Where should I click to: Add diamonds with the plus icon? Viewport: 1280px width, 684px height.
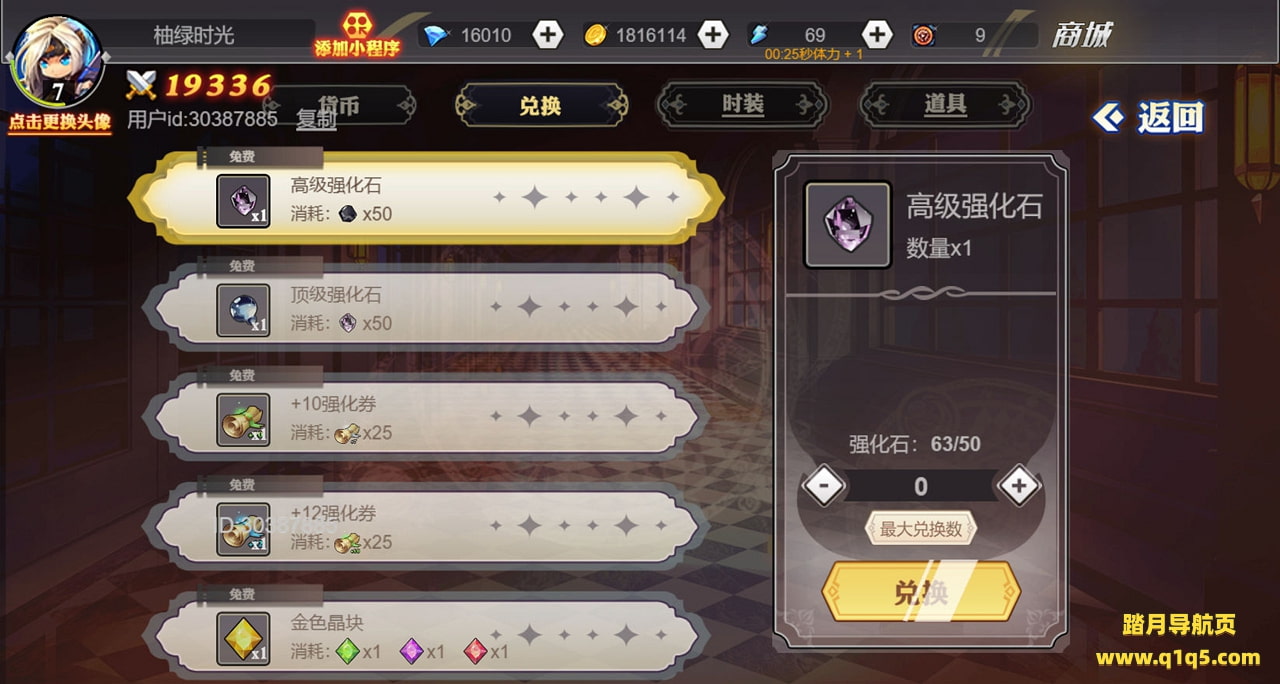547,35
